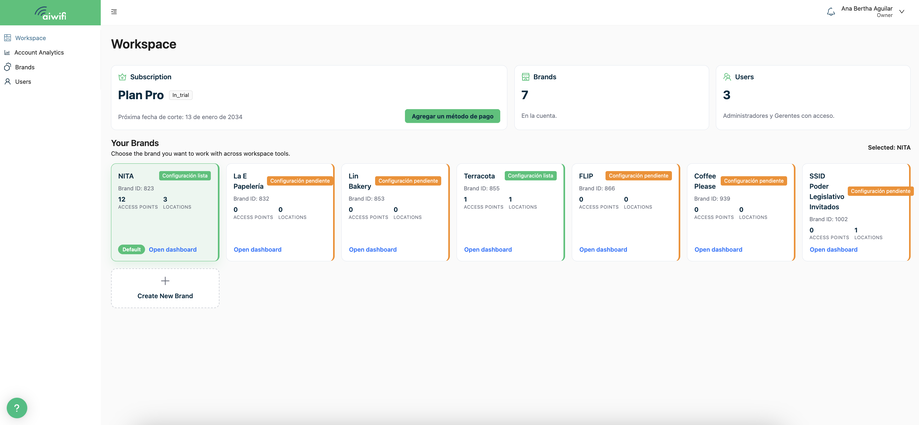Open dashboard for SSID Poder Legislativo Invitados

point(833,250)
